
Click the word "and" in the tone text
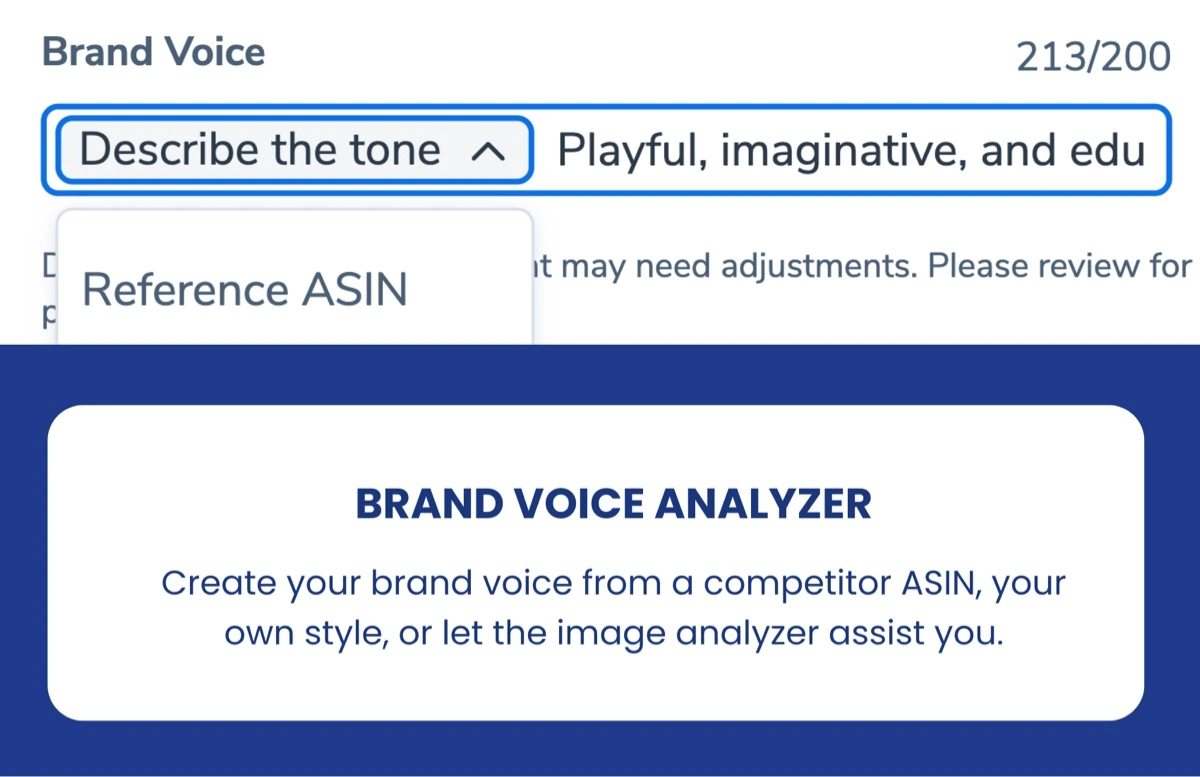1017,151
